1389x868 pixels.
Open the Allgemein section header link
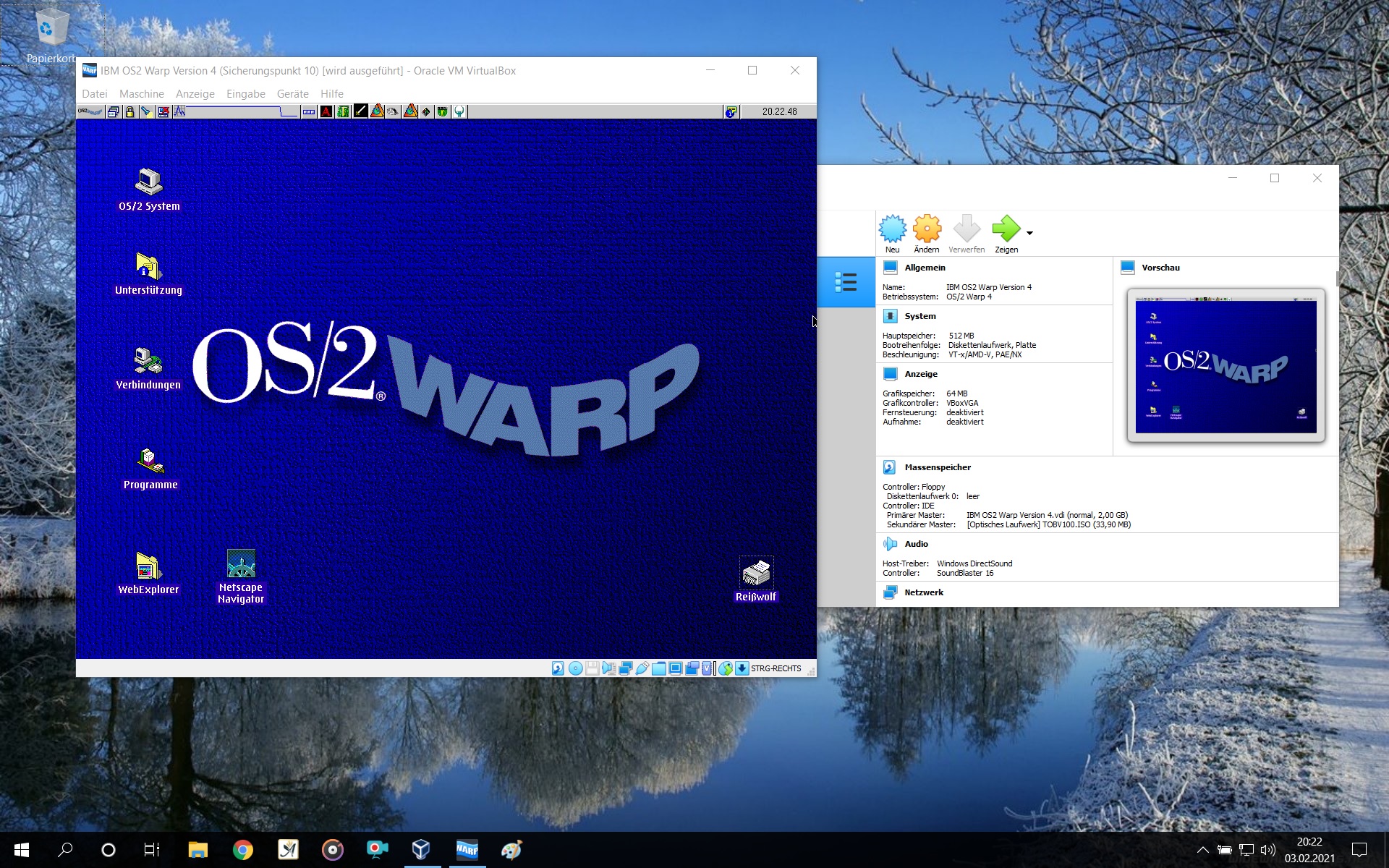925,268
